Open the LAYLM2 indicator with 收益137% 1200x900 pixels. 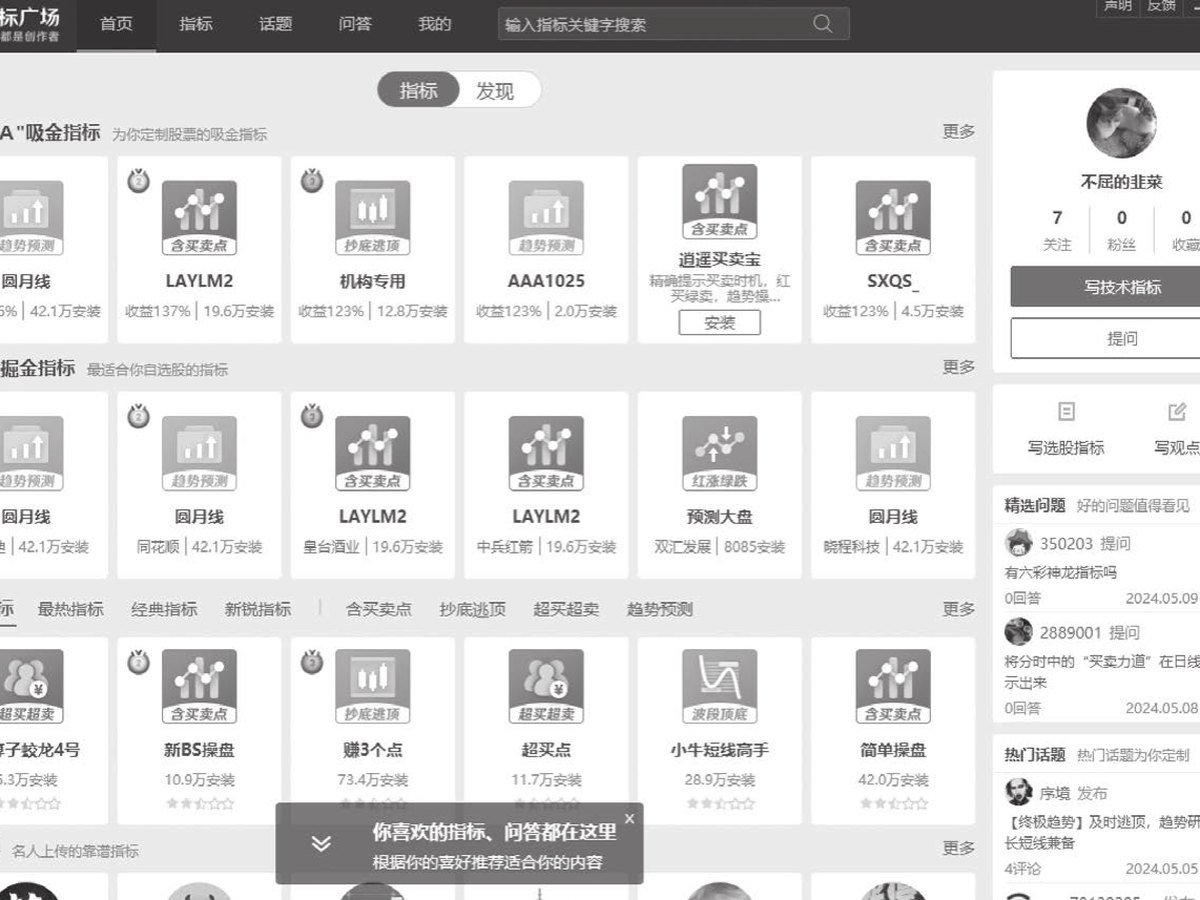coord(199,219)
